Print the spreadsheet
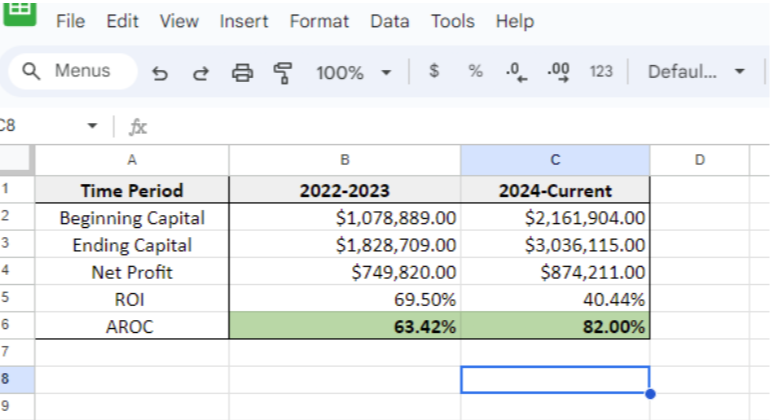Viewport: 773px width, 420px height. [242, 72]
